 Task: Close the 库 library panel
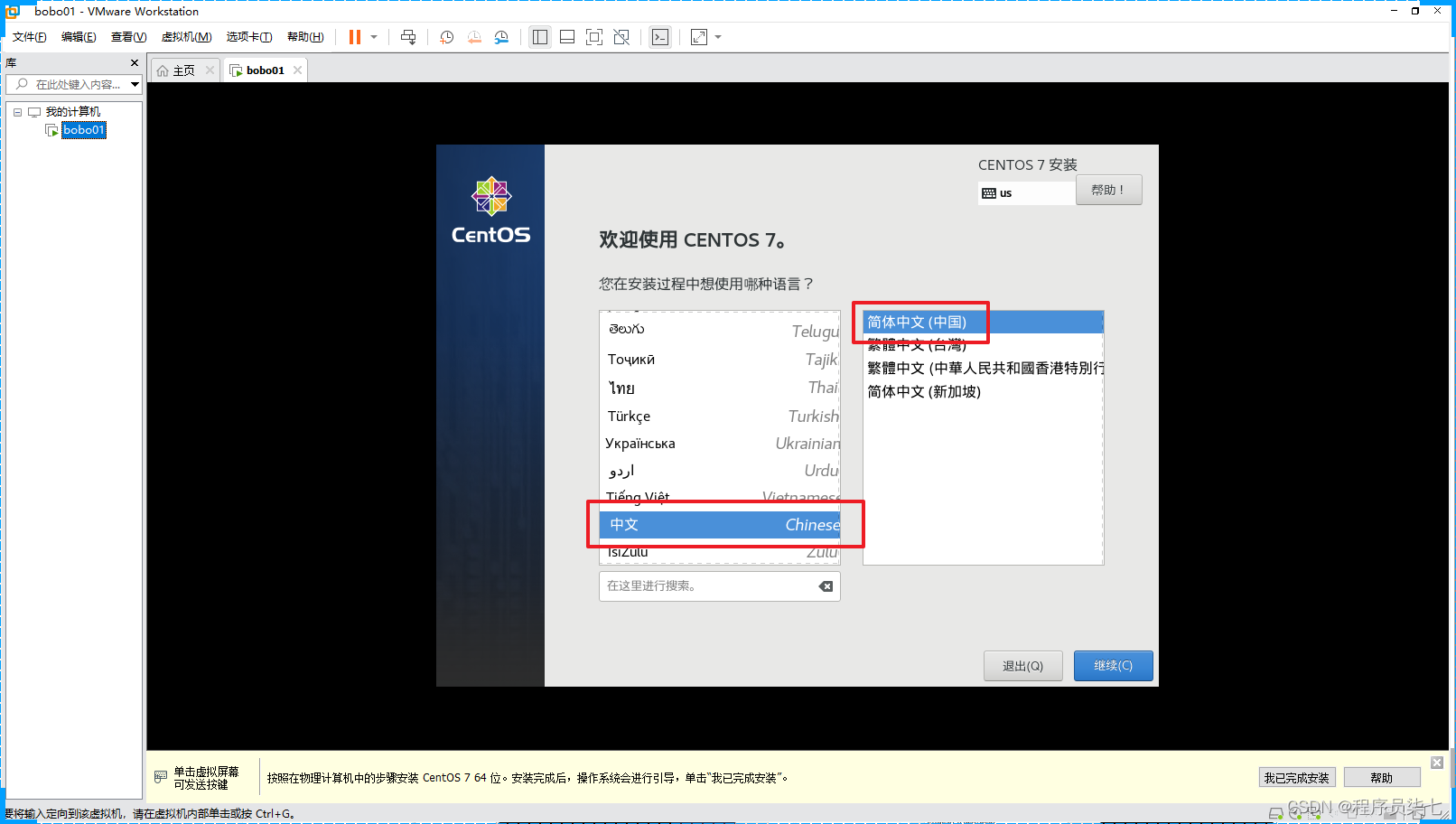click(x=135, y=62)
